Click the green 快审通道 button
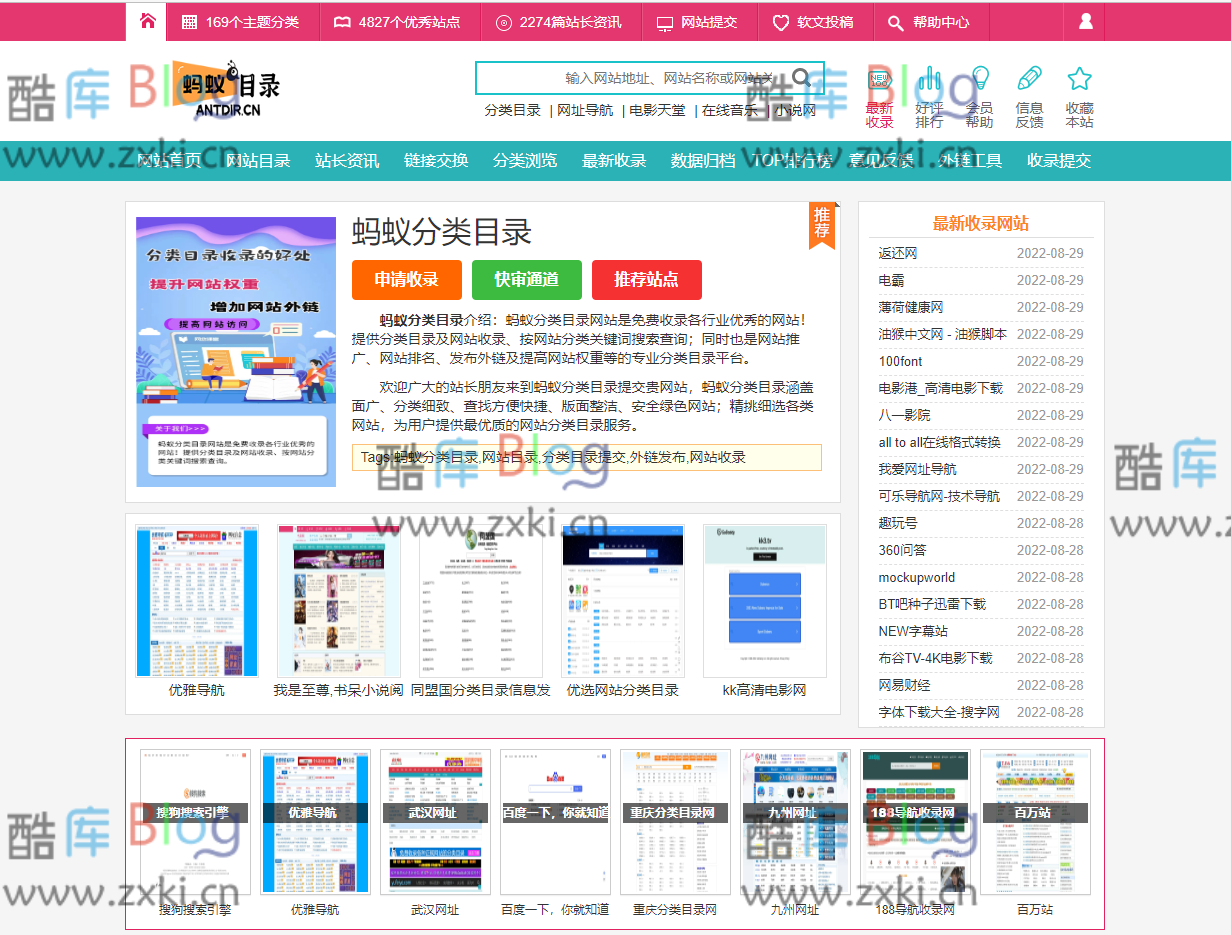This screenshot has width=1231, height=935. (526, 280)
